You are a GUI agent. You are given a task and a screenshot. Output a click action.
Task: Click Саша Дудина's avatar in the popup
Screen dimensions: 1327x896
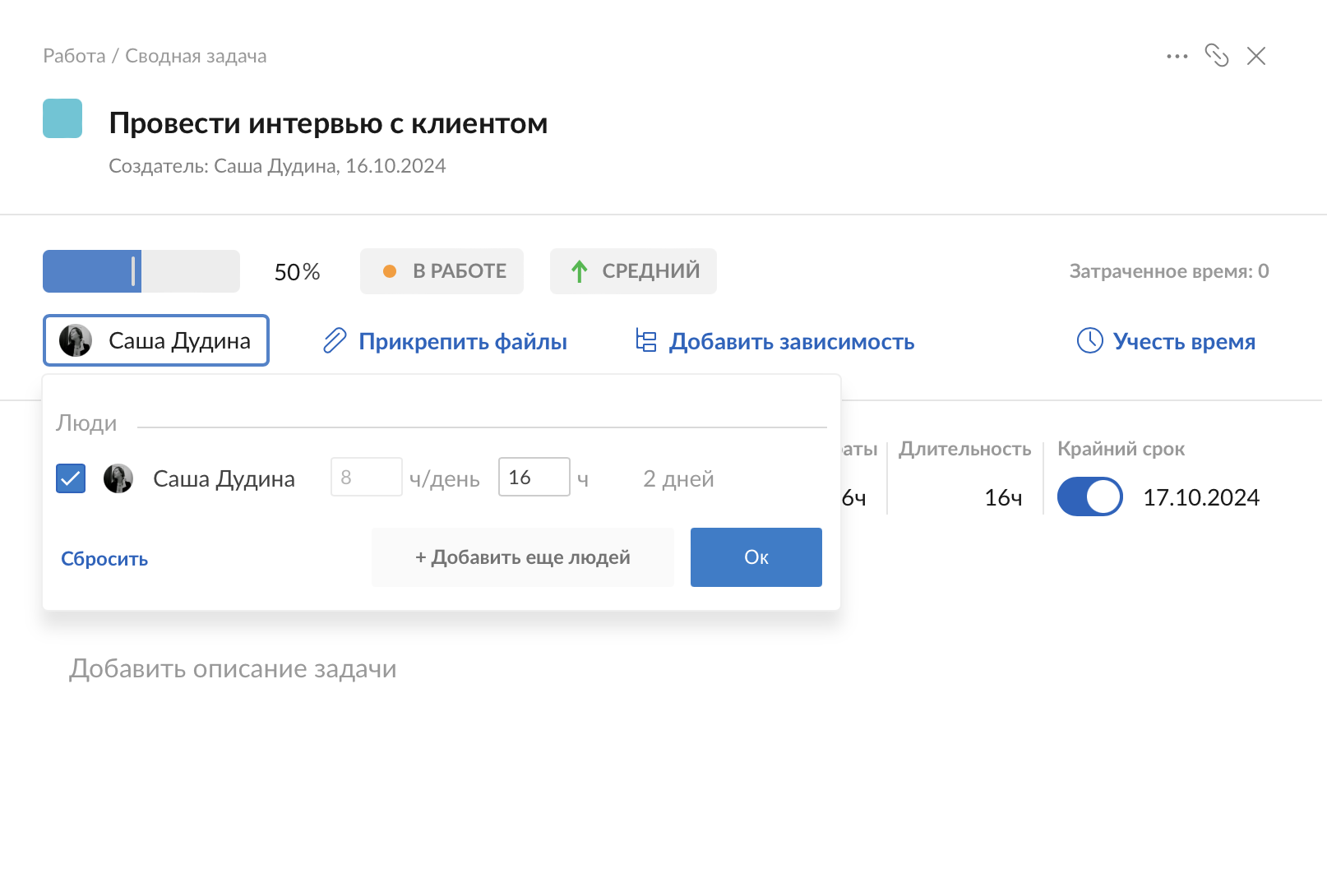(119, 478)
